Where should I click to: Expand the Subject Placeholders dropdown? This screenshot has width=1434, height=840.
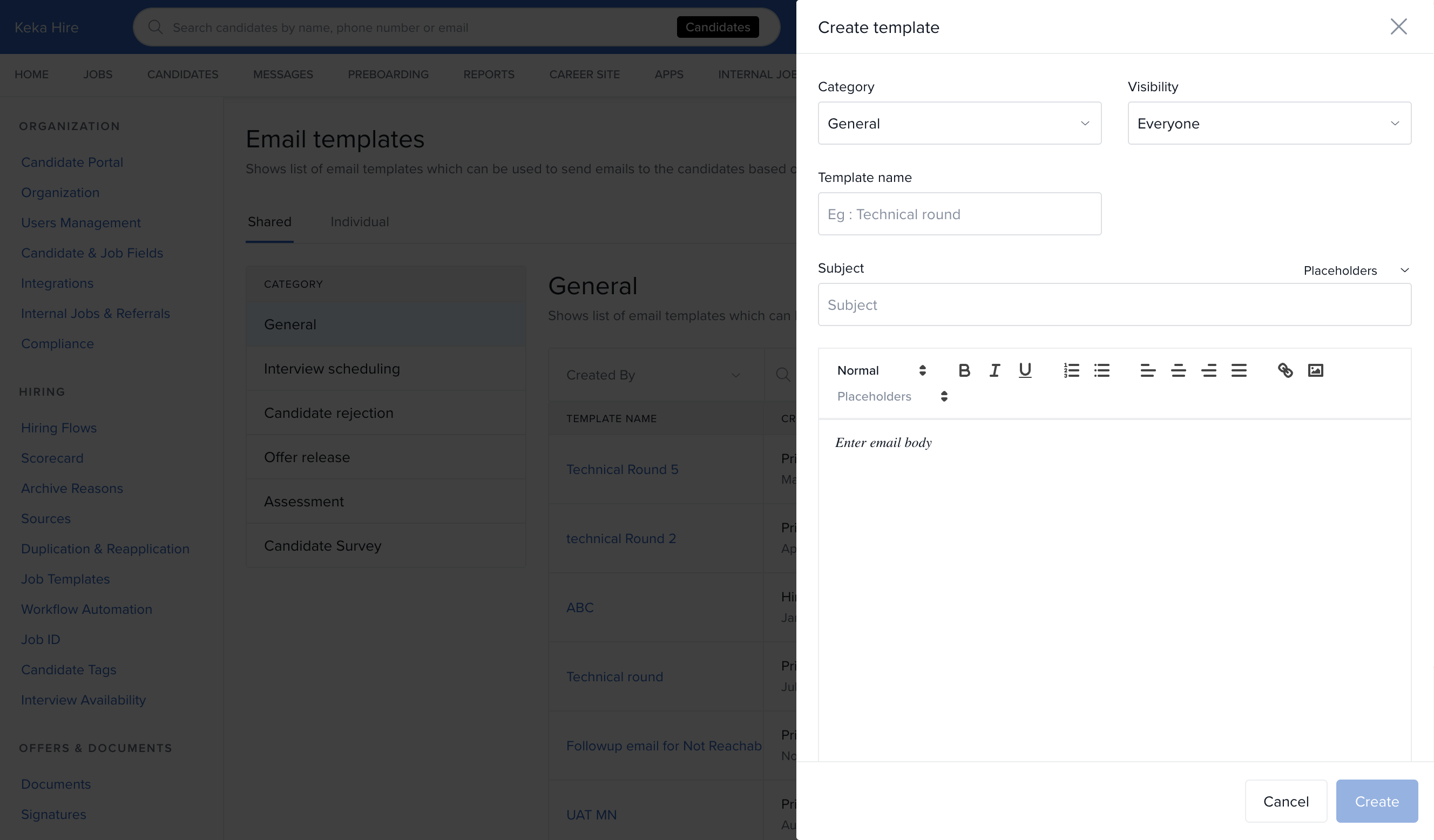[x=1356, y=270]
